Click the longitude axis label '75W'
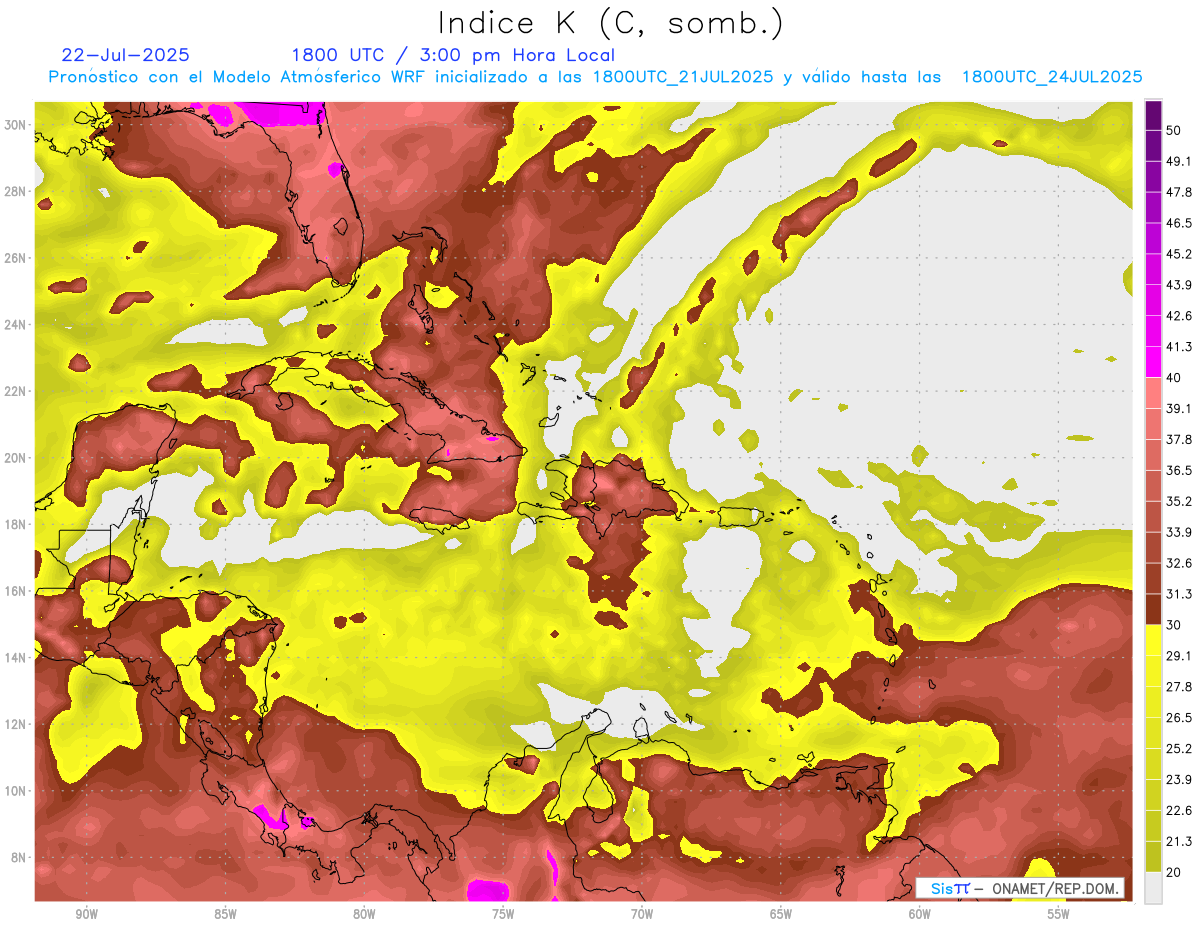This screenshot has height=927, width=1200. coord(503,914)
